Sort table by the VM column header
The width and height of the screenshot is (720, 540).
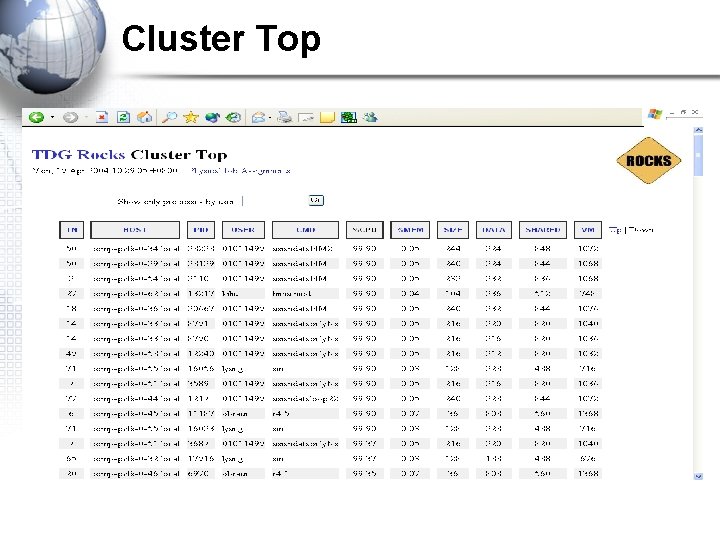(x=588, y=230)
